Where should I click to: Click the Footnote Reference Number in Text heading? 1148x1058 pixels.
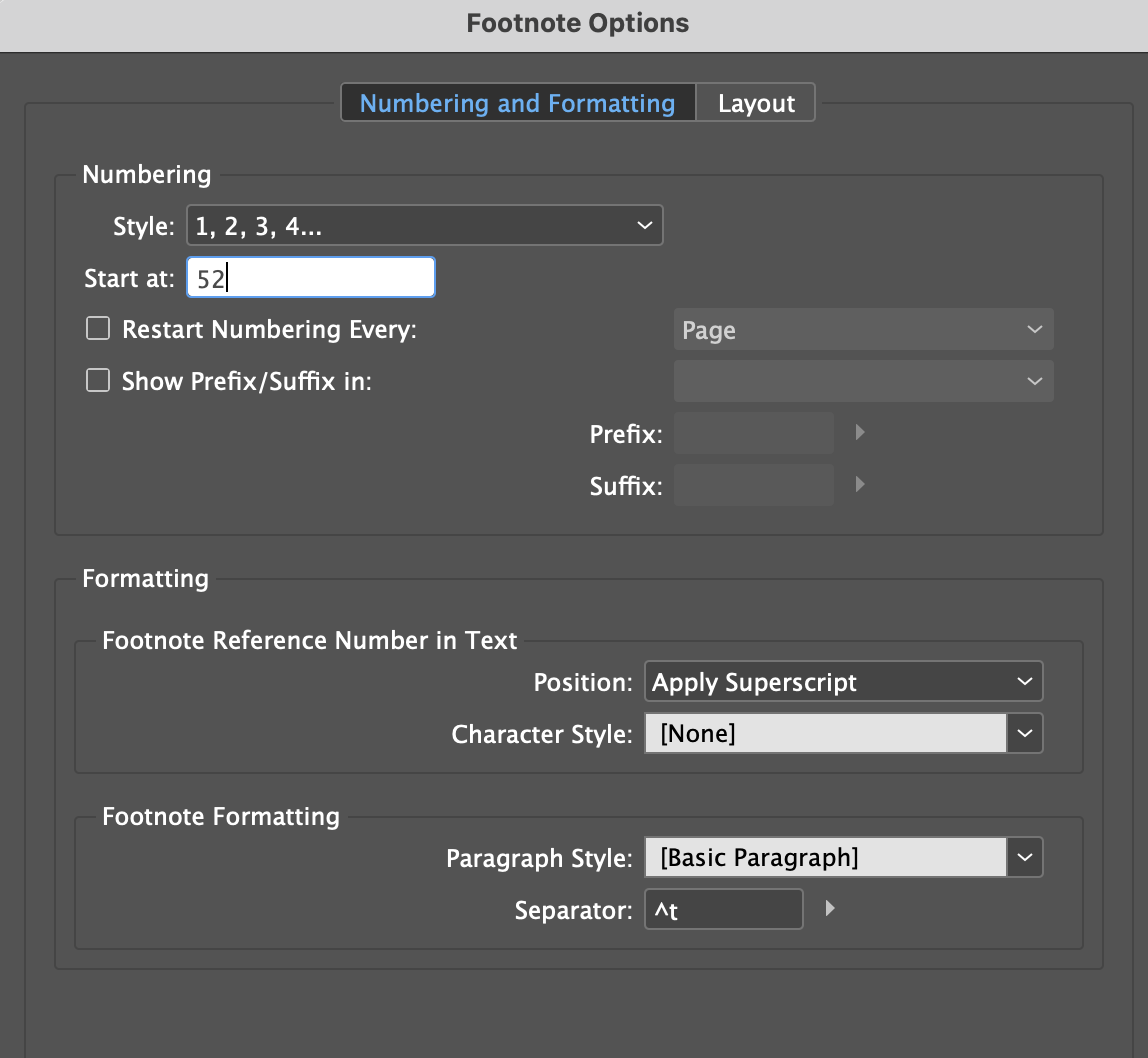[310, 641]
